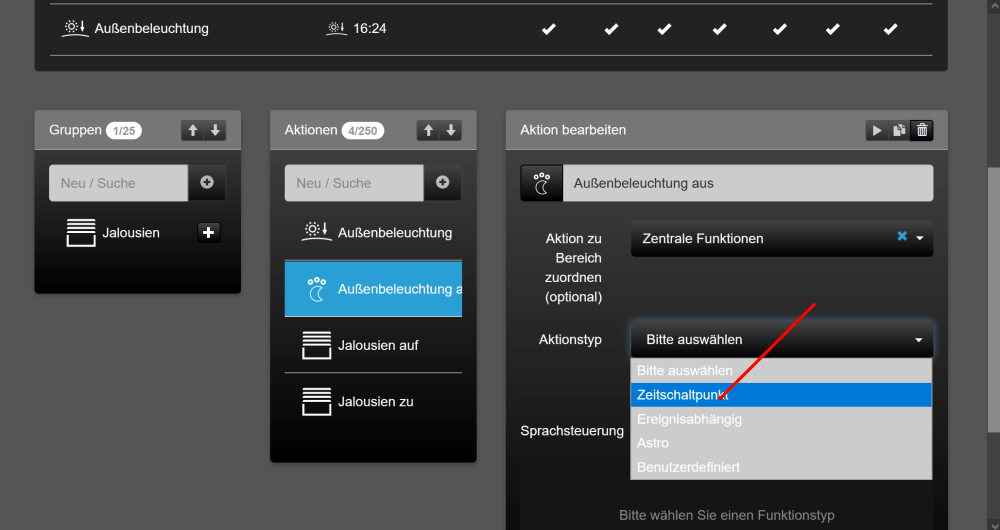Image resolution: width=1000 pixels, height=530 pixels.
Task: Click Gruppen counter badge 1/25
Action: pos(124,131)
